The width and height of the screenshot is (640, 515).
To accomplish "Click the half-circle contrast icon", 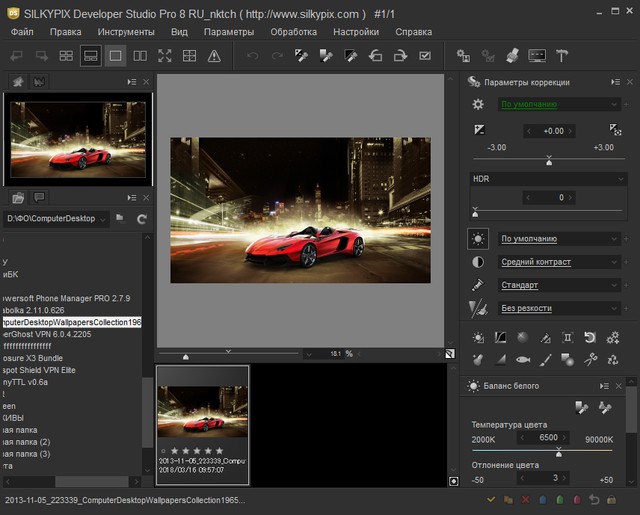I will click(x=478, y=262).
